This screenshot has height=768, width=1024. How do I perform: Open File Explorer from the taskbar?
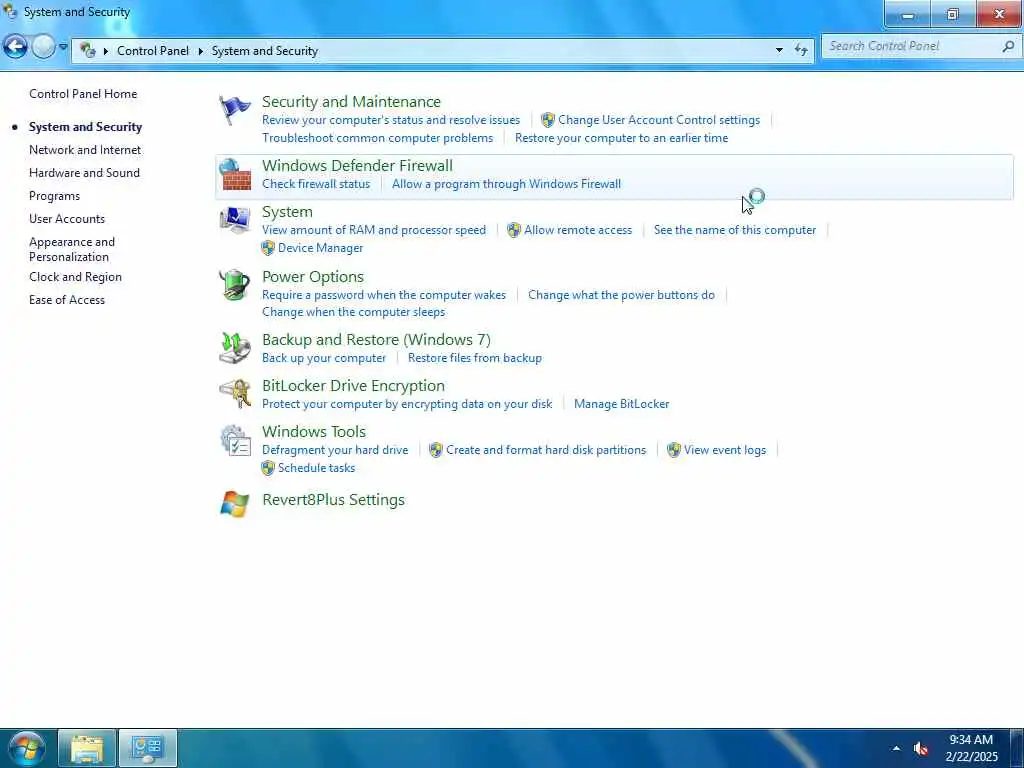[x=87, y=748]
